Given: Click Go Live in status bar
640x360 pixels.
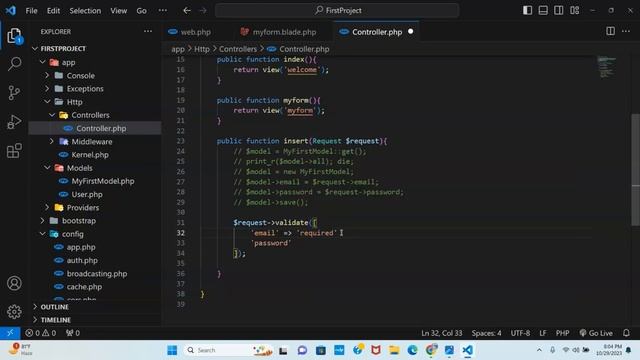Looking at the screenshot, I should click(596, 333).
